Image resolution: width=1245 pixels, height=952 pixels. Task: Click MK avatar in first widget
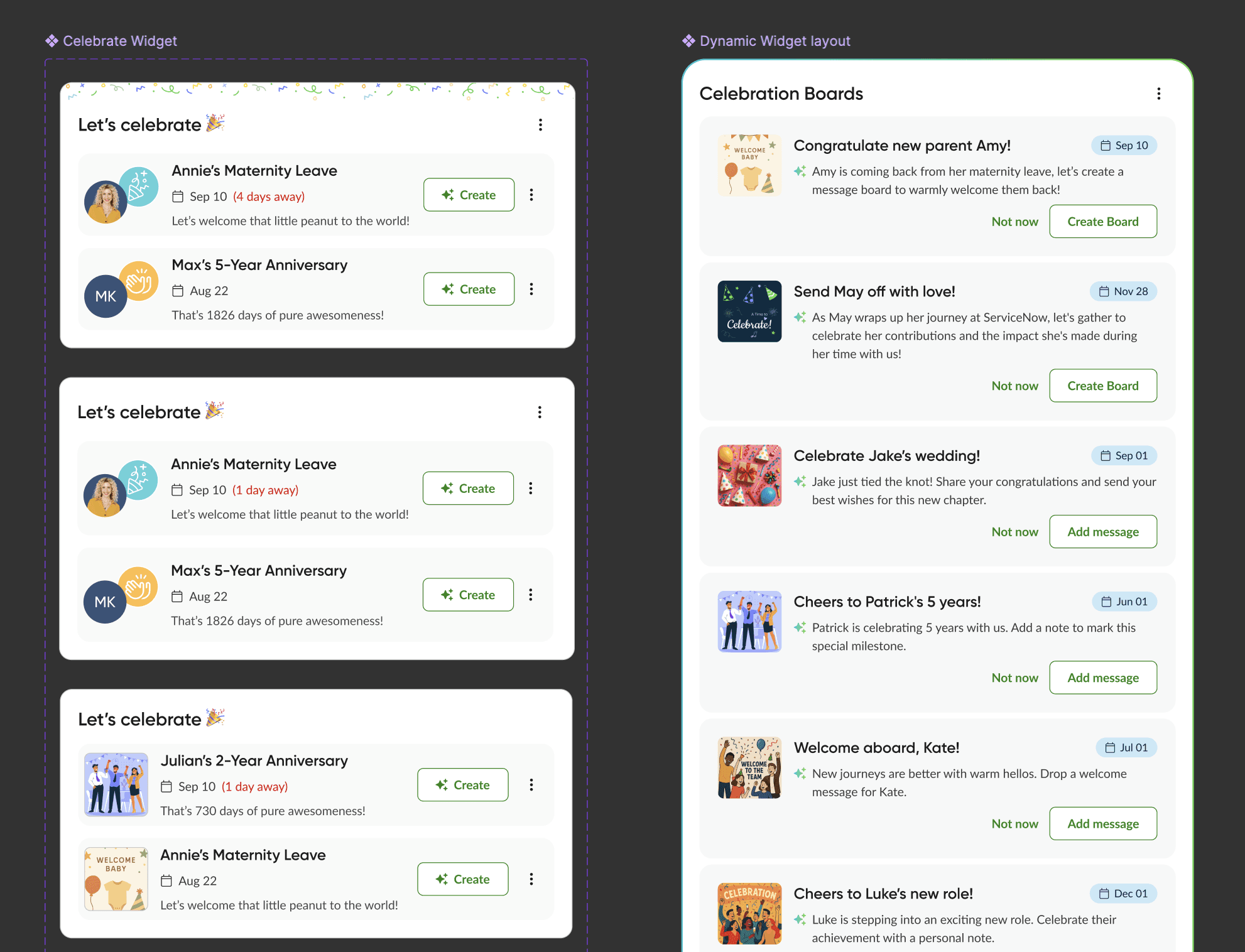tap(105, 296)
